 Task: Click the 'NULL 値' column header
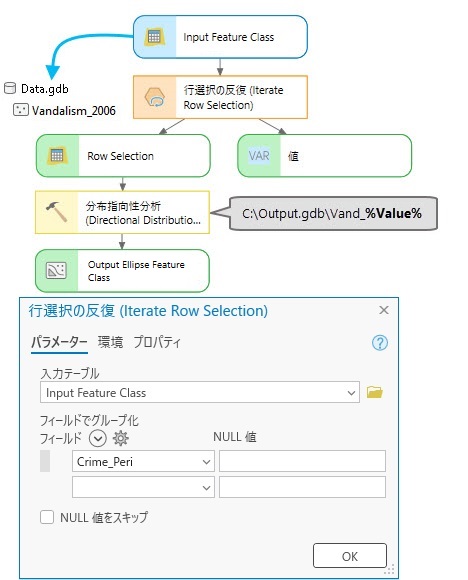click(235, 437)
